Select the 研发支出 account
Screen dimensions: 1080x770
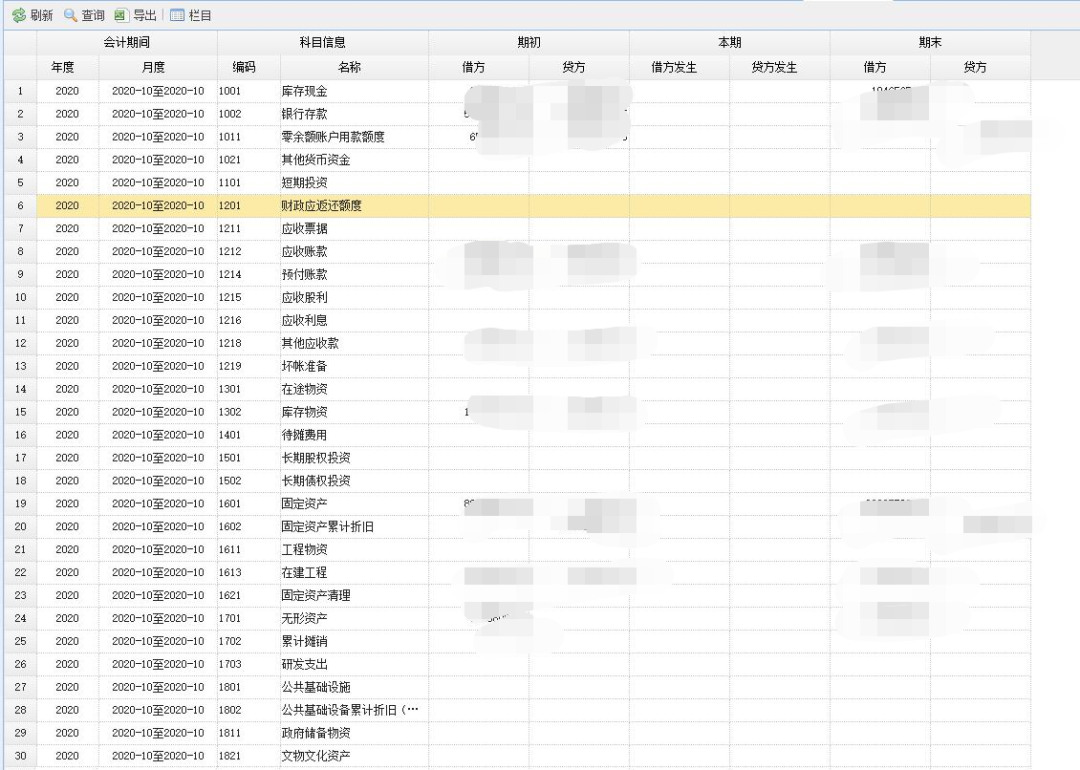(x=304, y=664)
